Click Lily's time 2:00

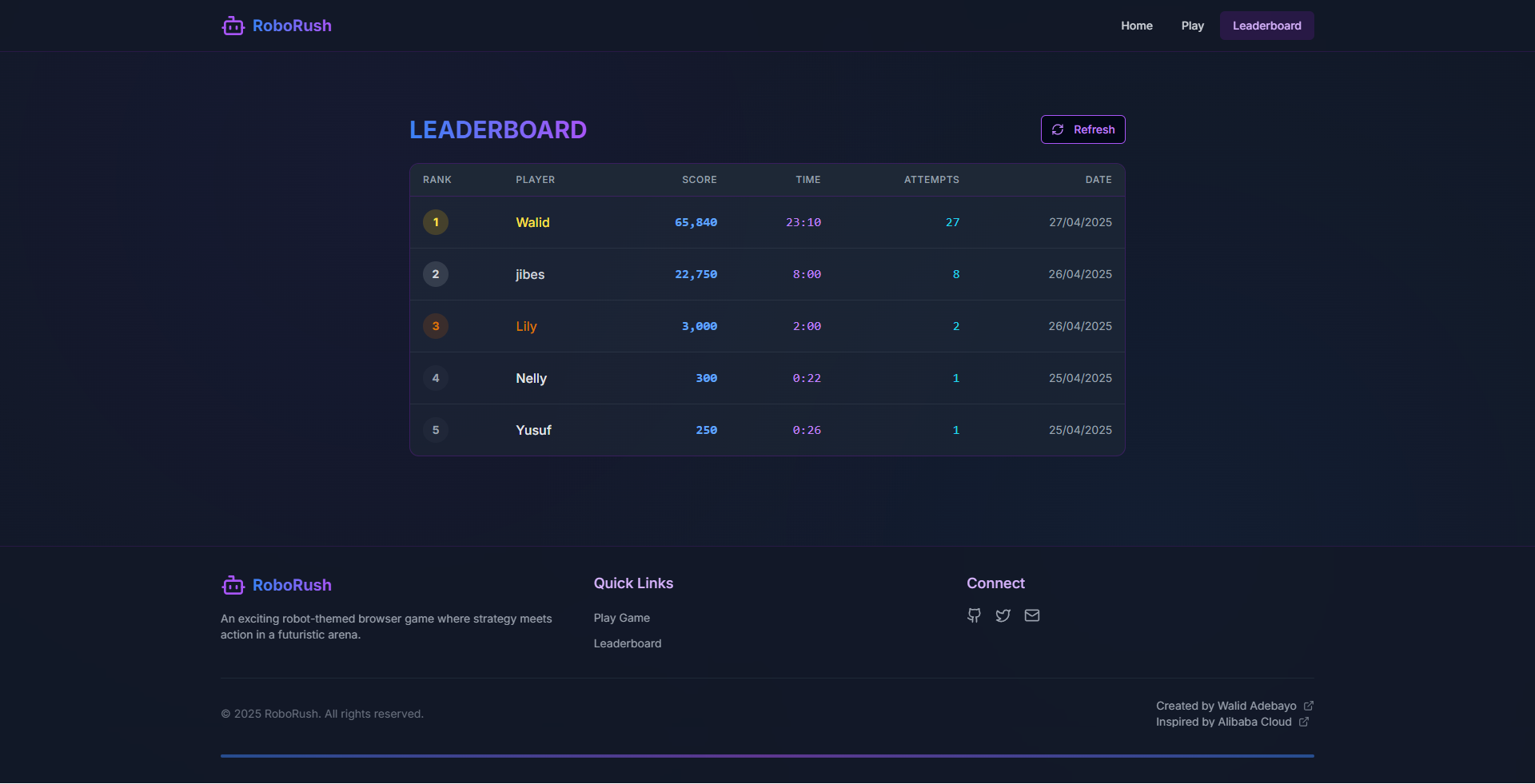tap(807, 326)
